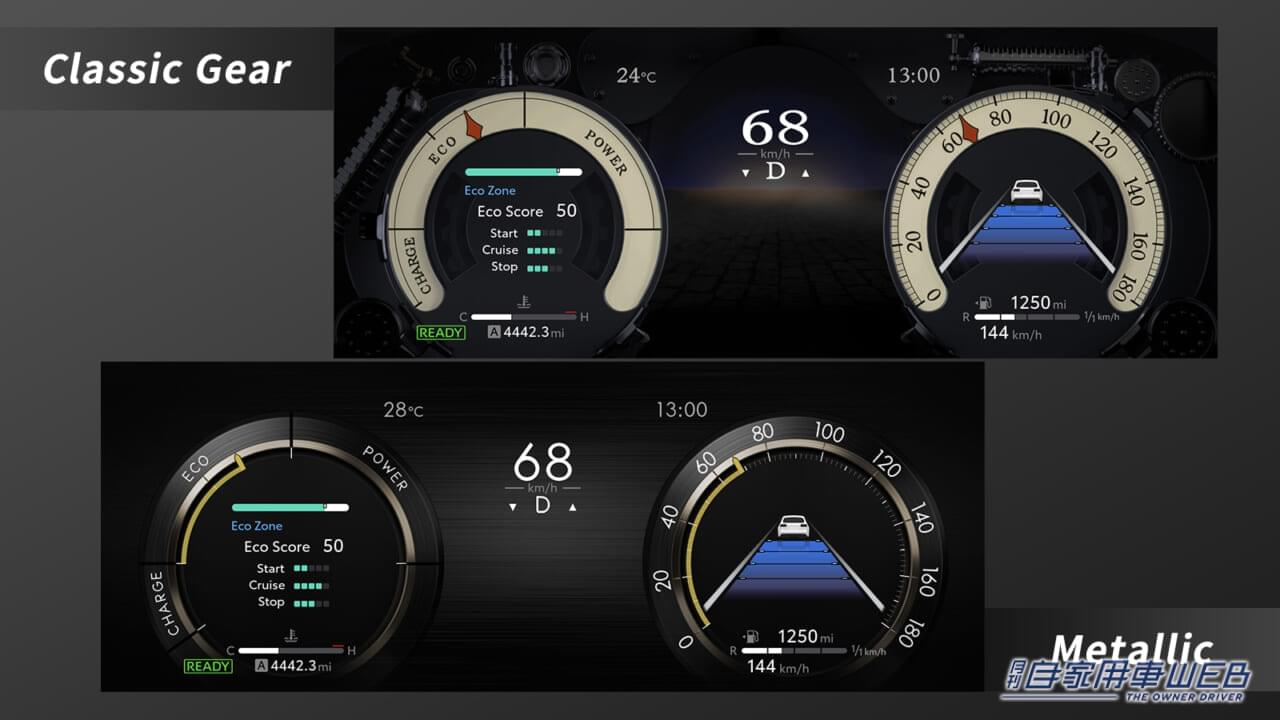Viewport: 1280px width, 720px height.
Task: Click the trip A icon beside the Metallic odometer
Action: point(262,667)
